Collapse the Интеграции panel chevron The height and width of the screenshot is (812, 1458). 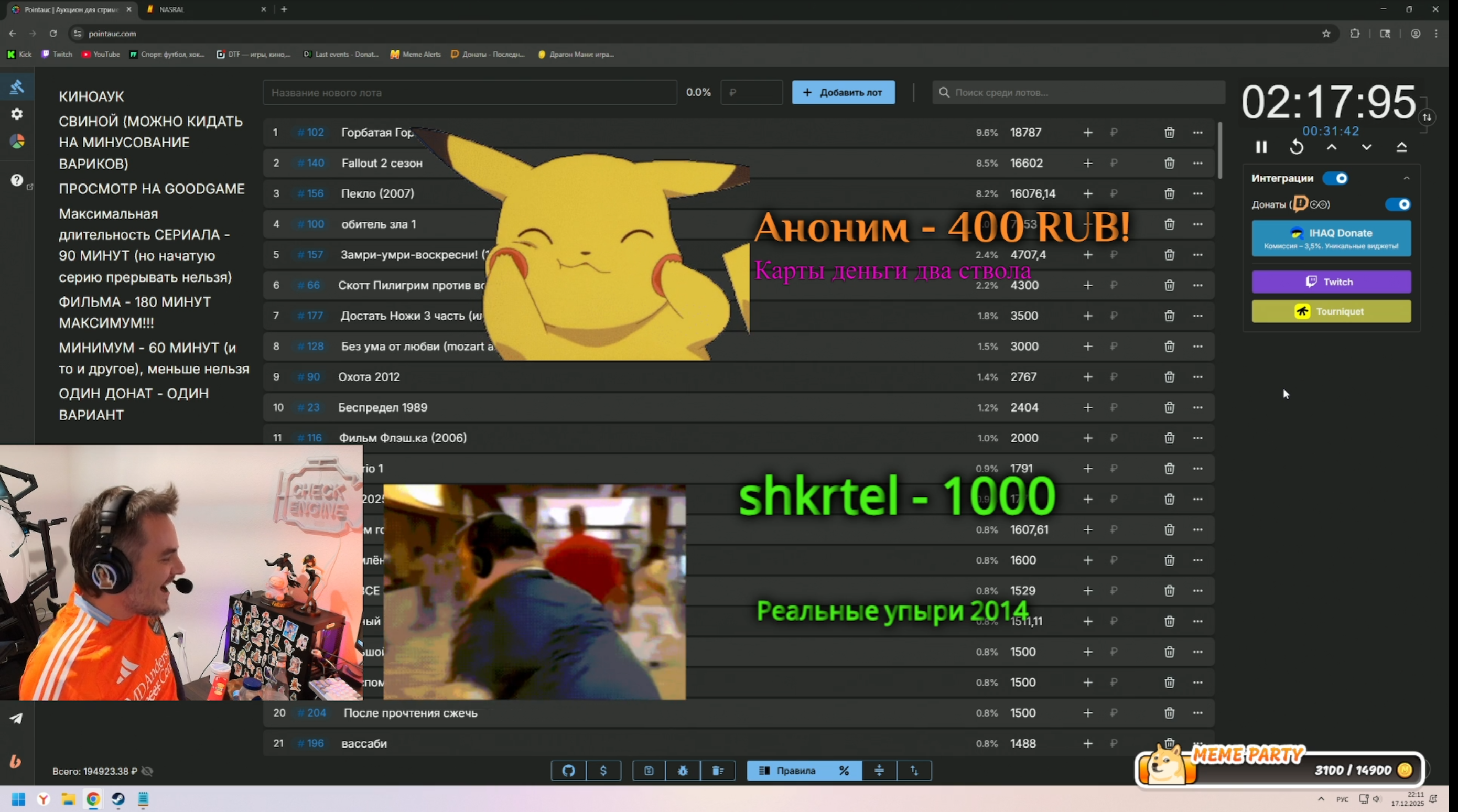tap(1407, 178)
